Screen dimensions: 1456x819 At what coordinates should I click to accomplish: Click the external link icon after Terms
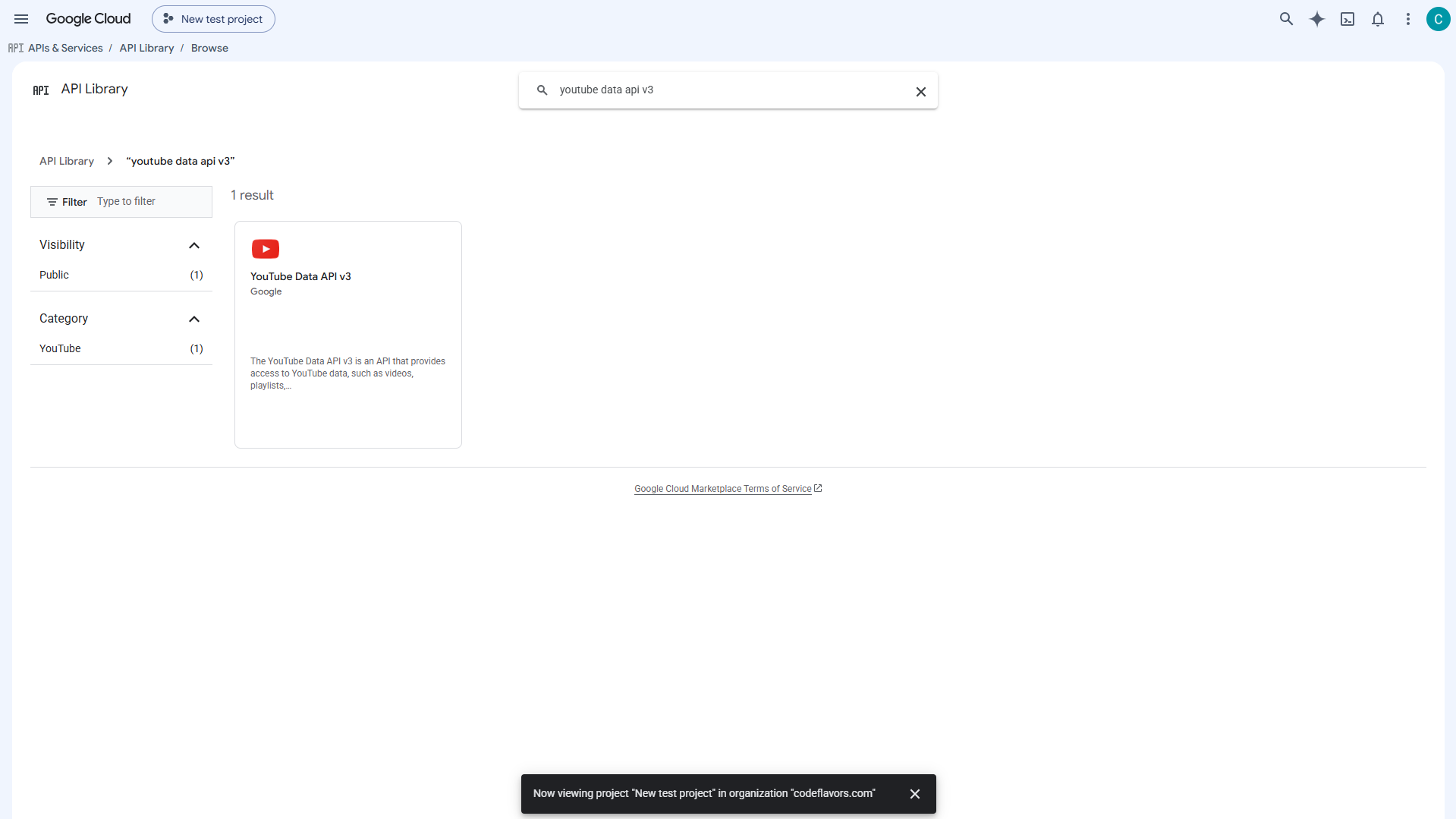(x=818, y=488)
